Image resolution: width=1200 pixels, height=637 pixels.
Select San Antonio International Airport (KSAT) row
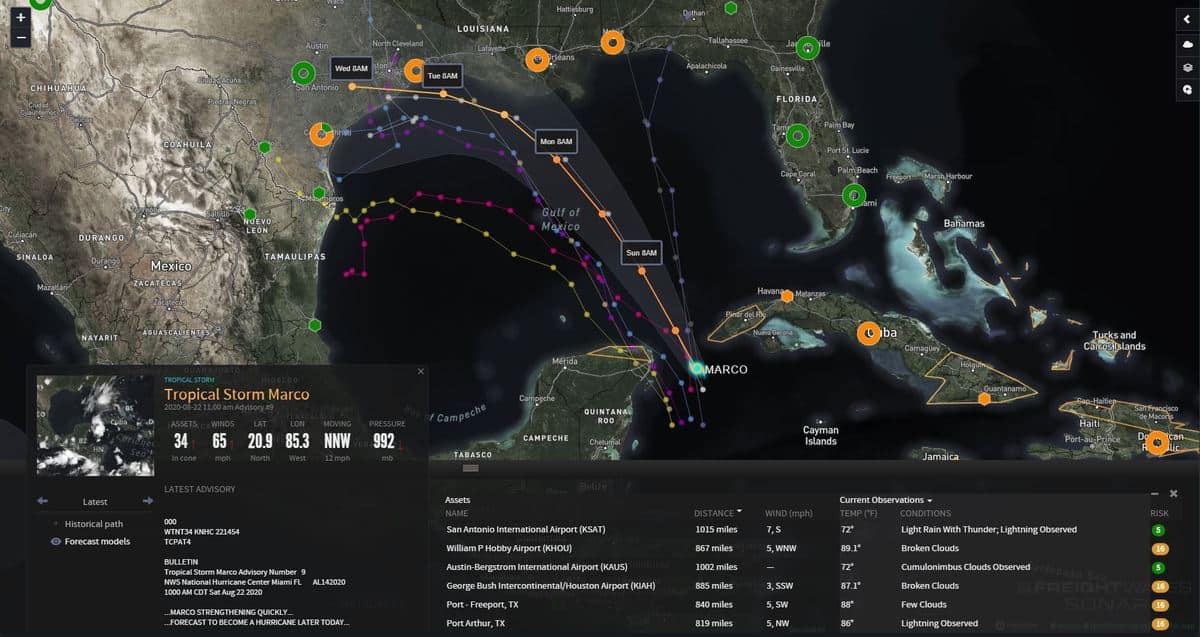(810, 529)
